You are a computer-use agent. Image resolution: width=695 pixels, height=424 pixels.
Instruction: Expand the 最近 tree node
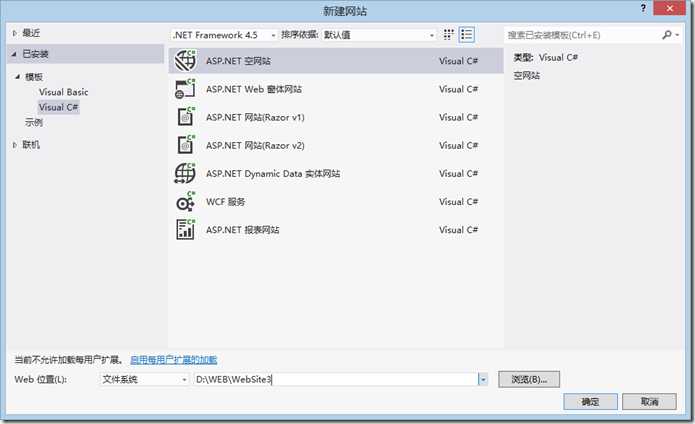[x=14, y=33]
